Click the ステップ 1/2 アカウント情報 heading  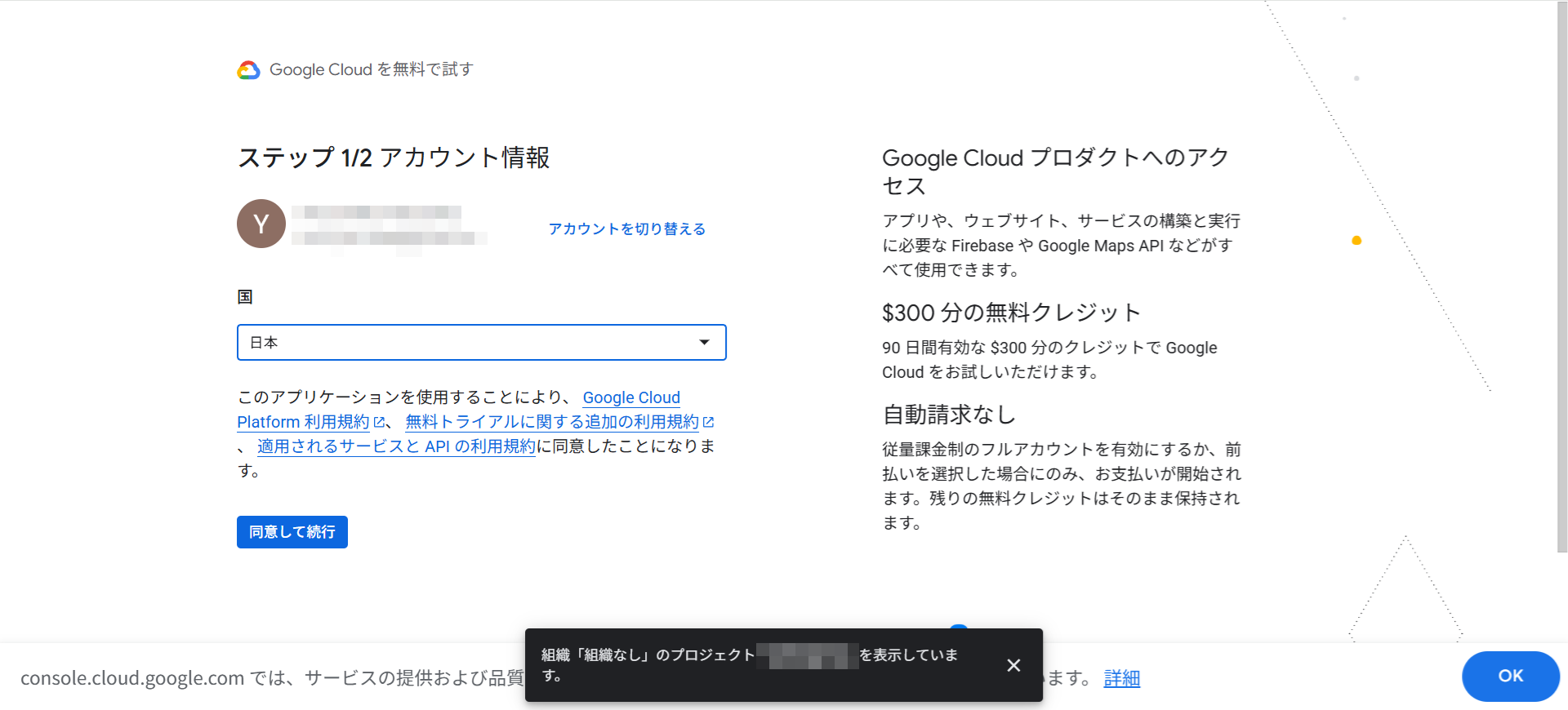(x=394, y=158)
